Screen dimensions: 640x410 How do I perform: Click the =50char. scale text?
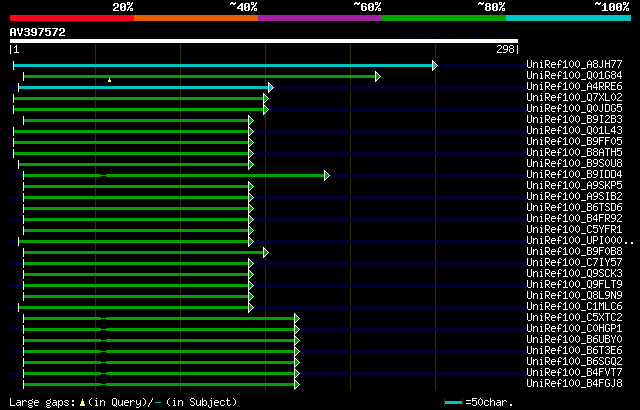click(x=489, y=403)
